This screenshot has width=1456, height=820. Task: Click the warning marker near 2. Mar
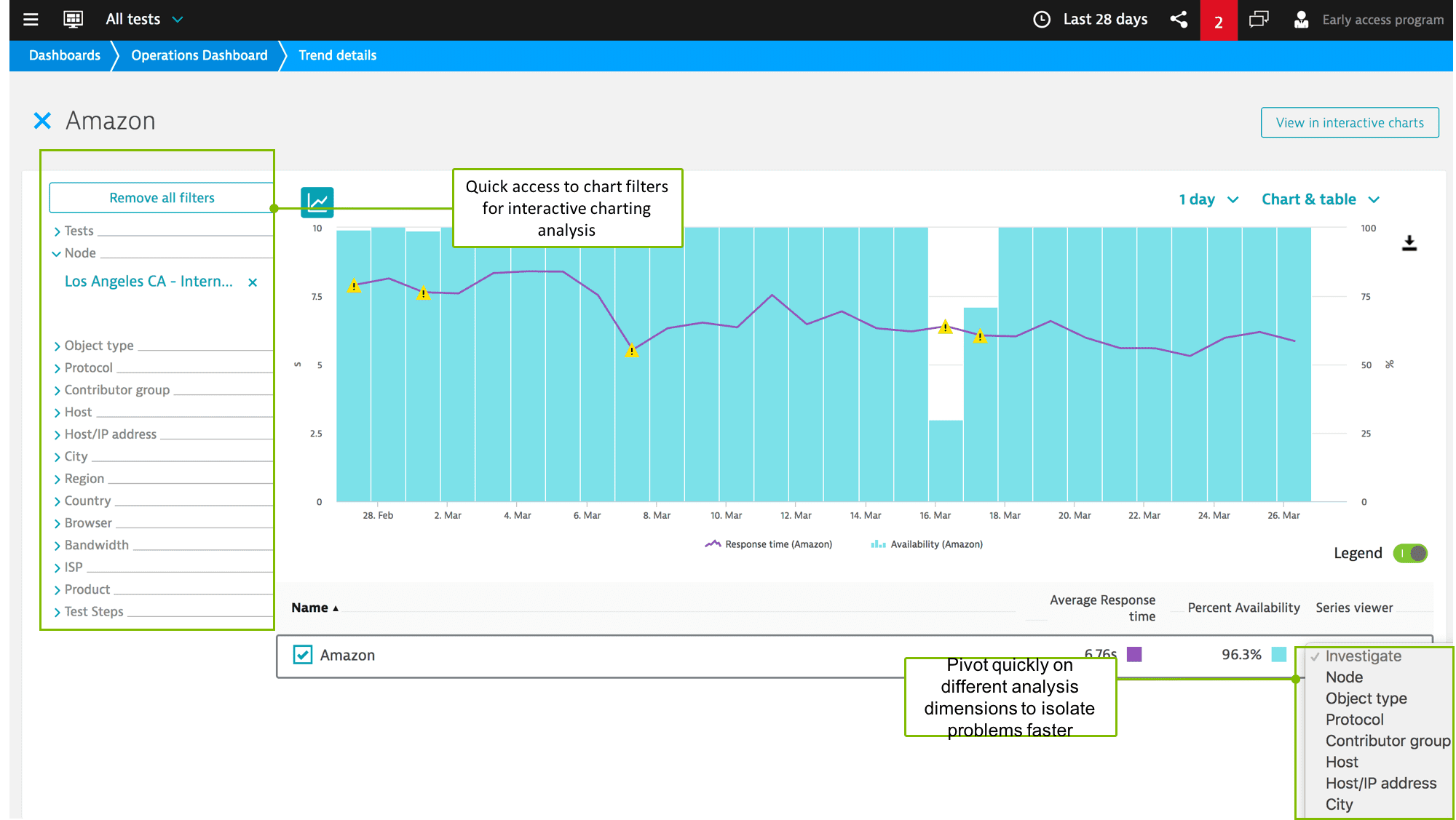coord(423,292)
